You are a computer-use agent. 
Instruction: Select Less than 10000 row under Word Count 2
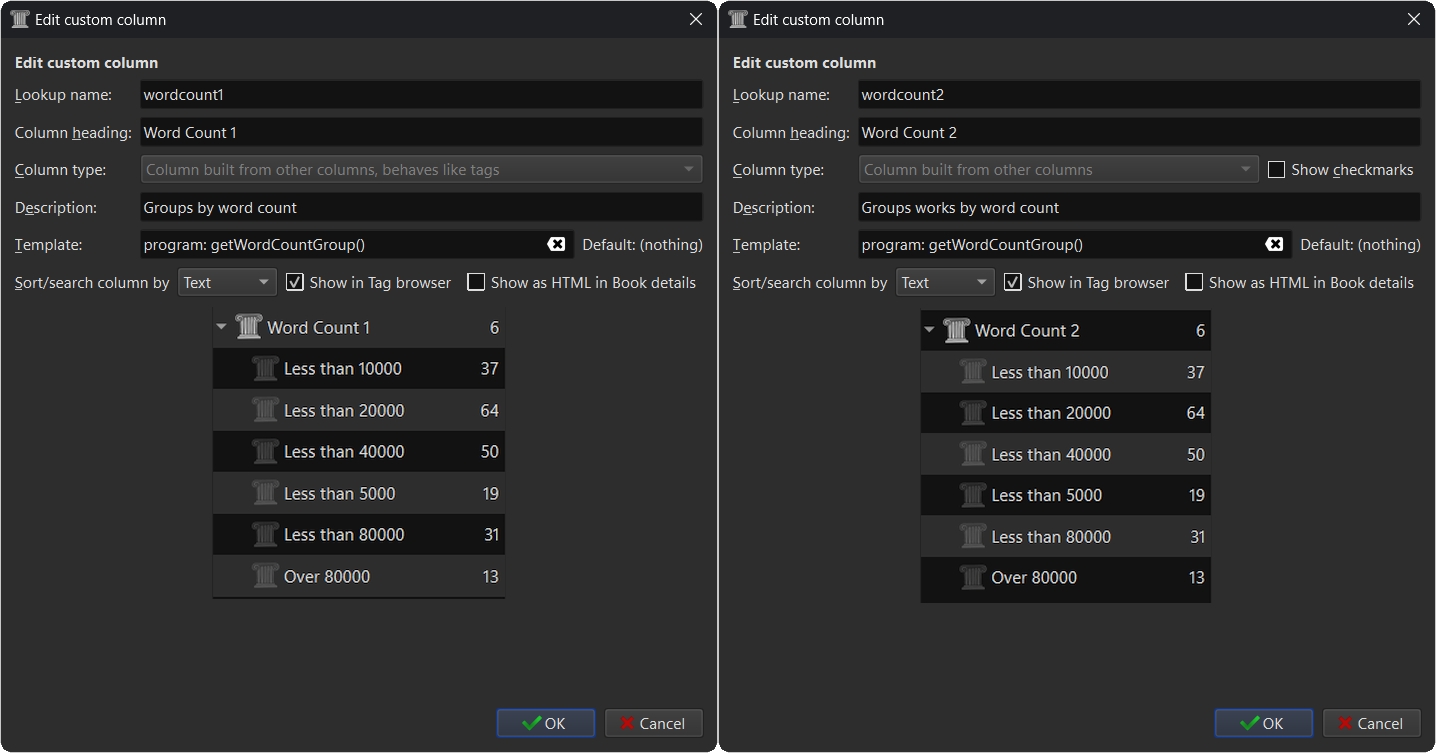tap(1066, 372)
